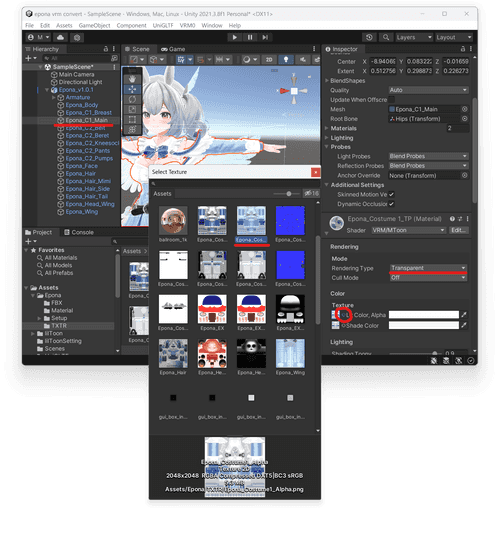Toggle debug mode bug icon in status bar

[x=434, y=361]
